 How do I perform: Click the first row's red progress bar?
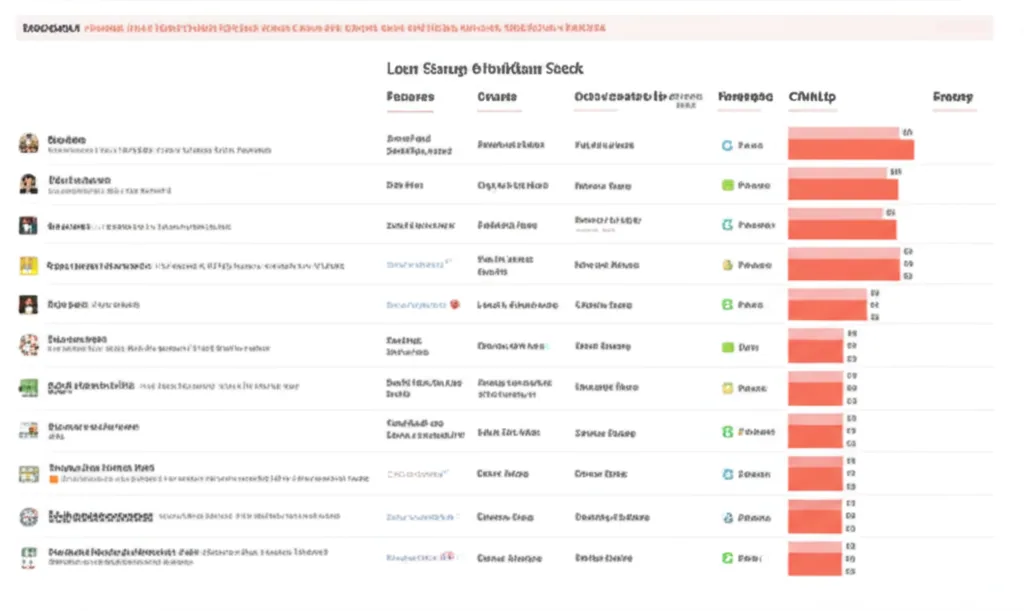[x=850, y=146]
